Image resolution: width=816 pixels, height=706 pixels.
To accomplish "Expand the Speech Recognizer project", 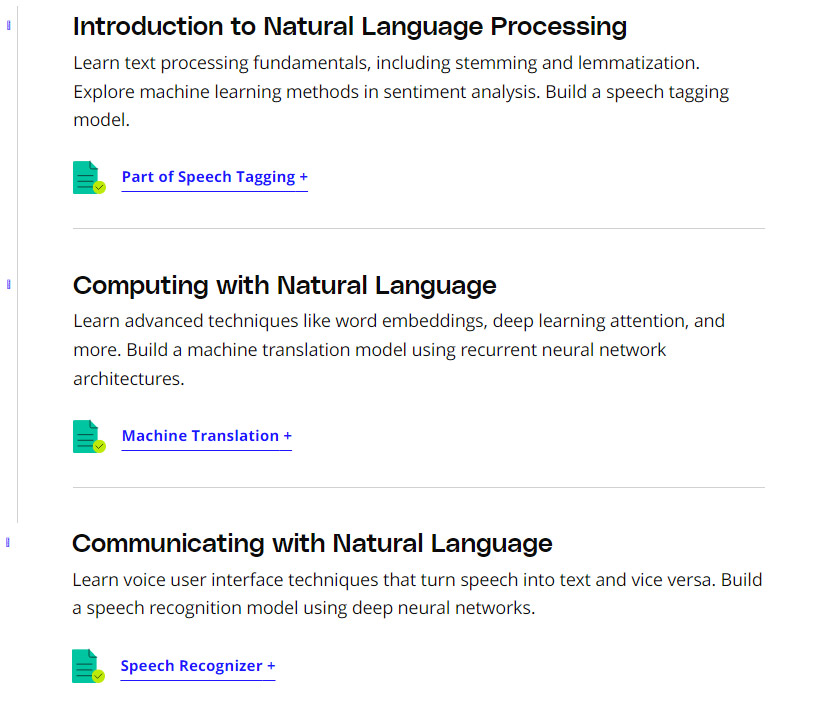I will click(x=198, y=666).
